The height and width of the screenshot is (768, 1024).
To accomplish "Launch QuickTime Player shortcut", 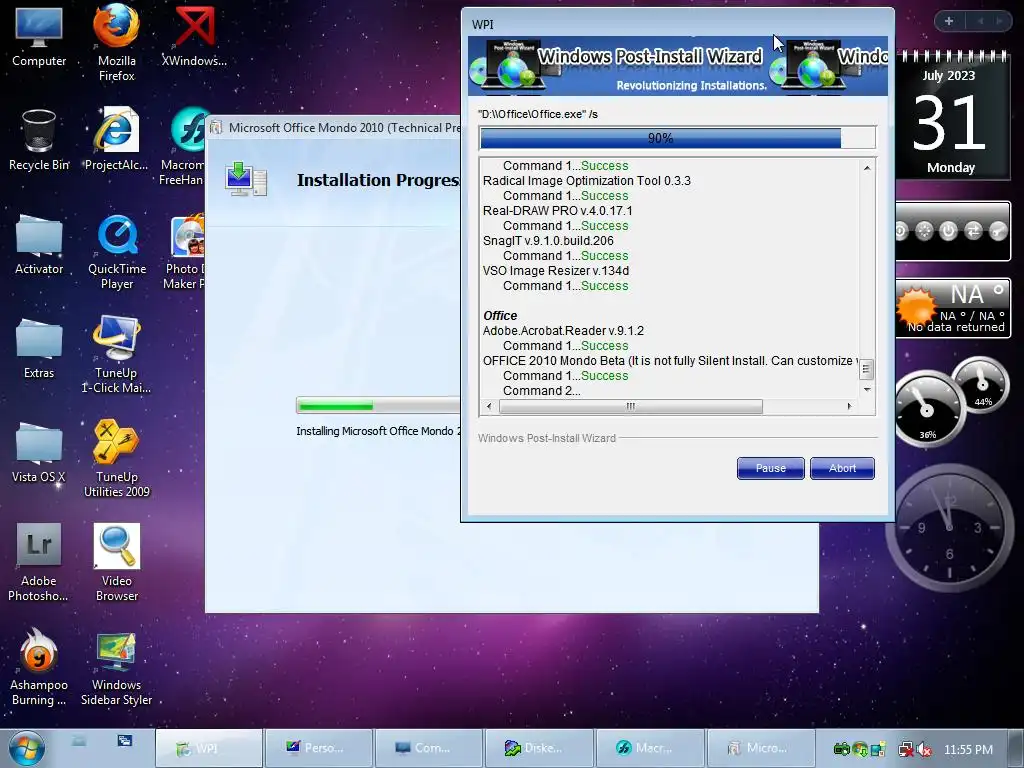I will [x=117, y=251].
